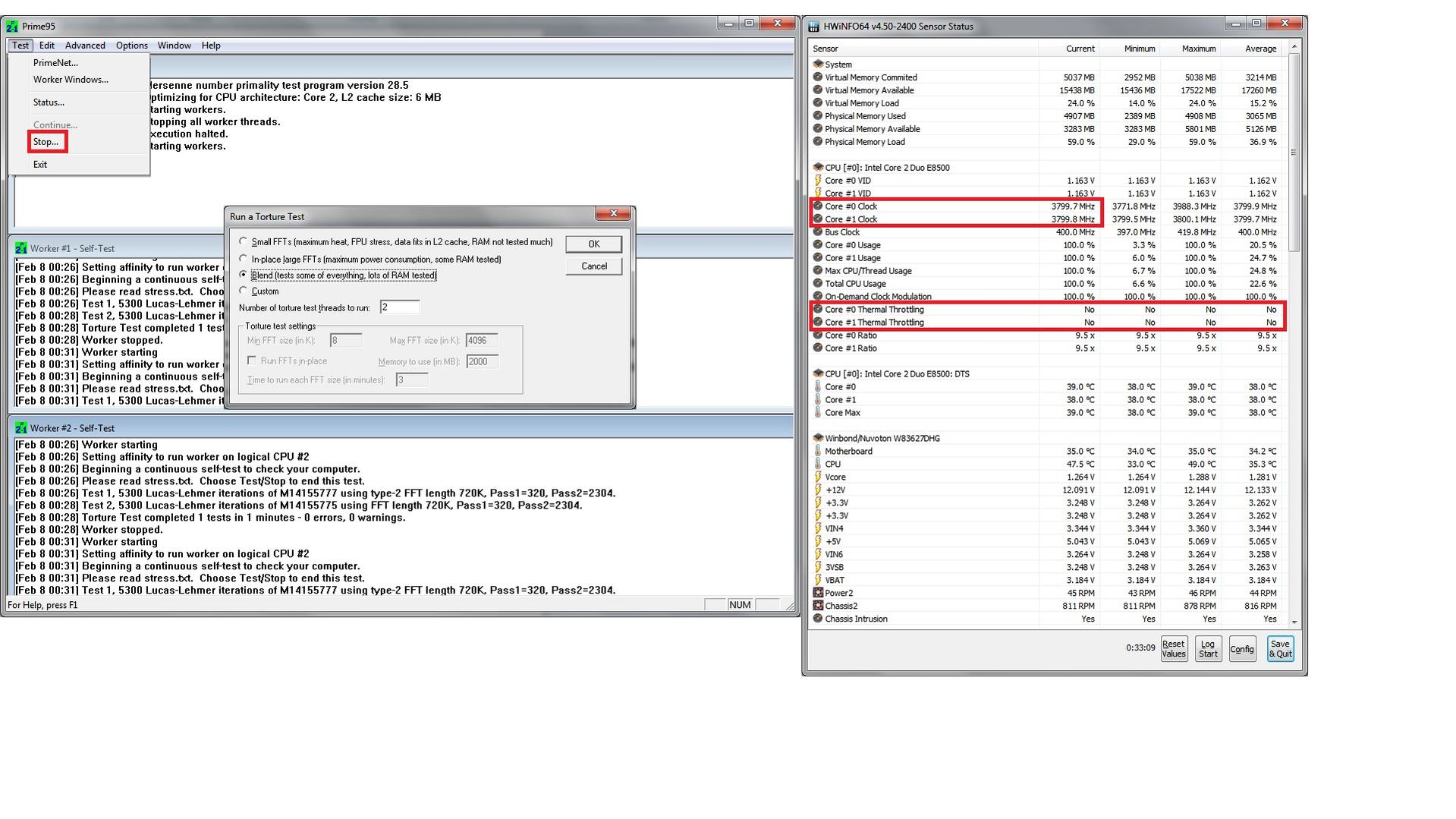Click the torture test threads number field
Viewport: 1456px width, 819px height.
[x=400, y=307]
